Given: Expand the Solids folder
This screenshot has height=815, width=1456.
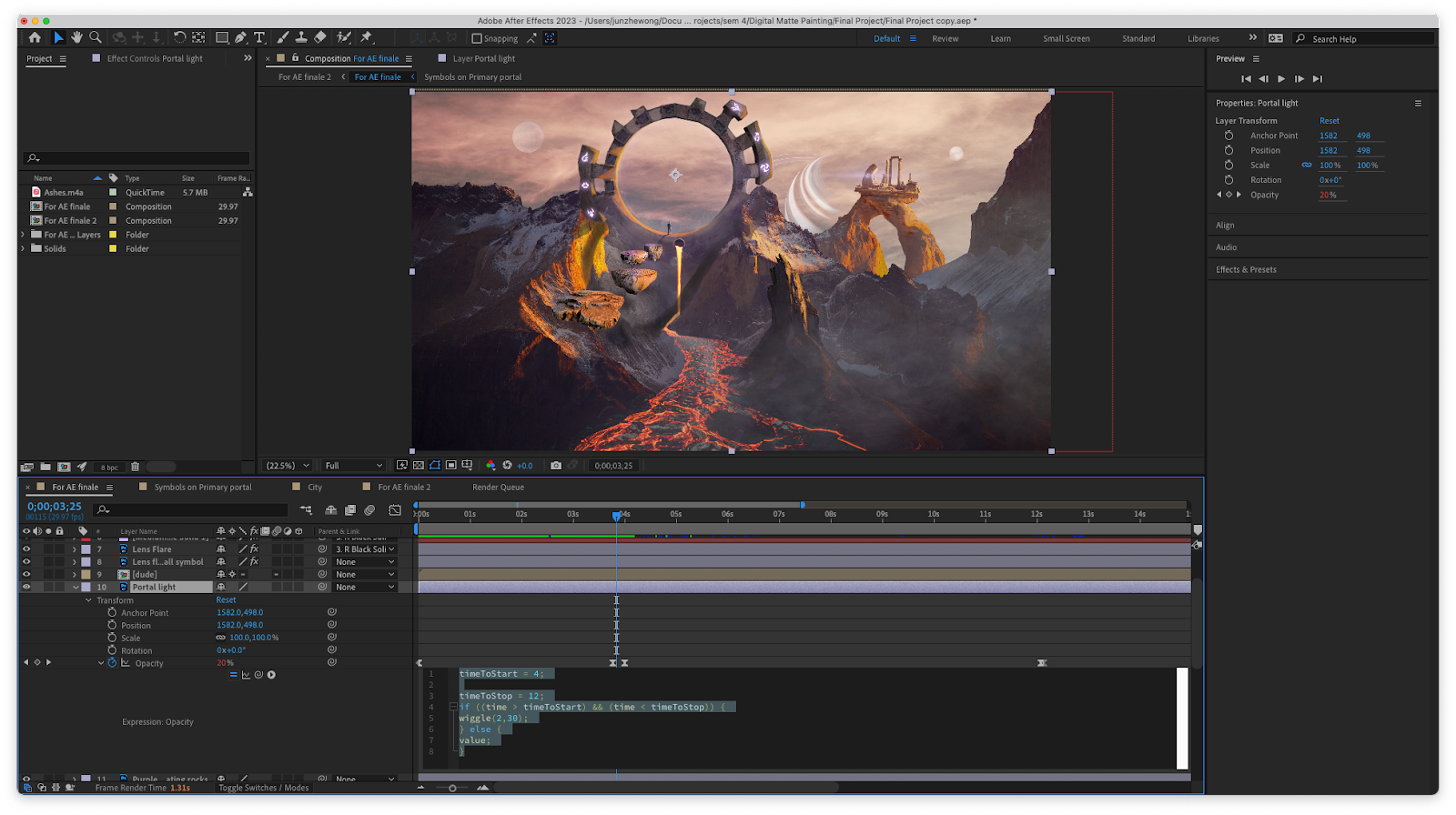Looking at the screenshot, I should coord(23,248).
